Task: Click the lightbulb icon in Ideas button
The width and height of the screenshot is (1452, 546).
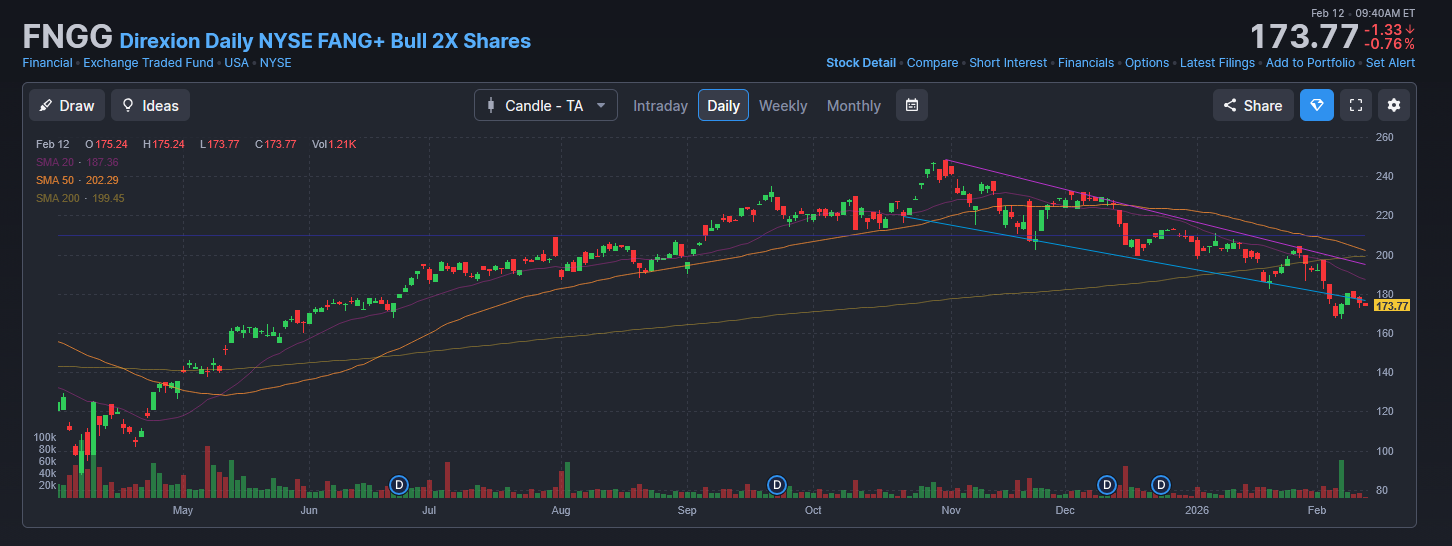Action: point(128,105)
